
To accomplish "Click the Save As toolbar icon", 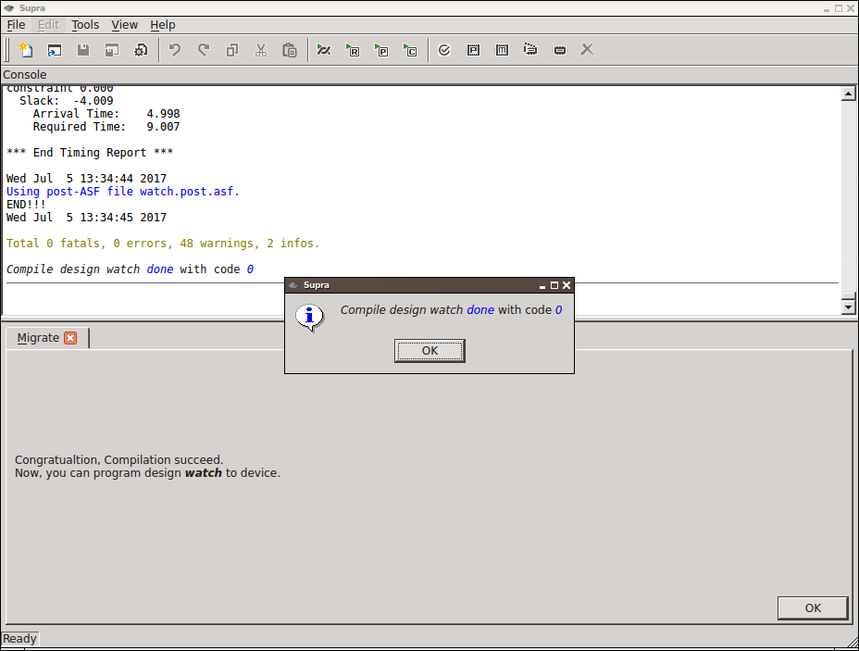I will click(112, 50).
